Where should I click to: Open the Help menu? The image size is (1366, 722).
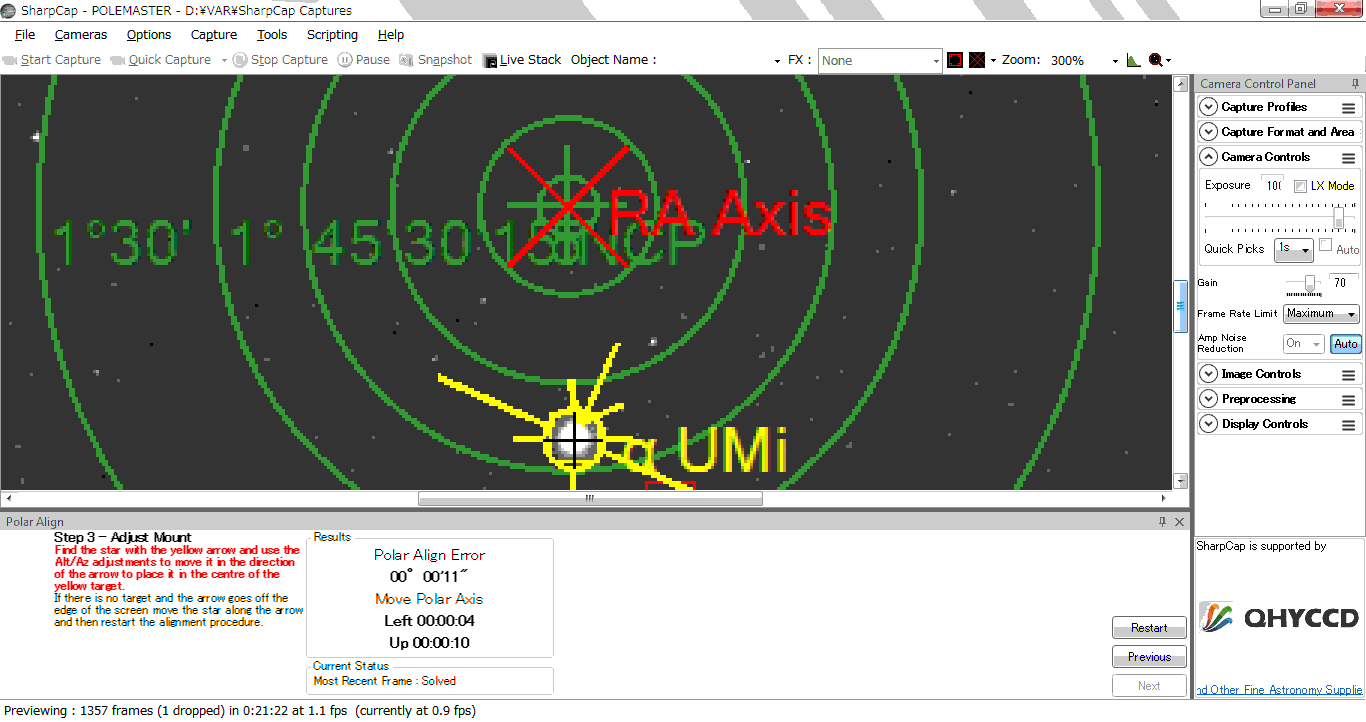click(x=391, y=35)
